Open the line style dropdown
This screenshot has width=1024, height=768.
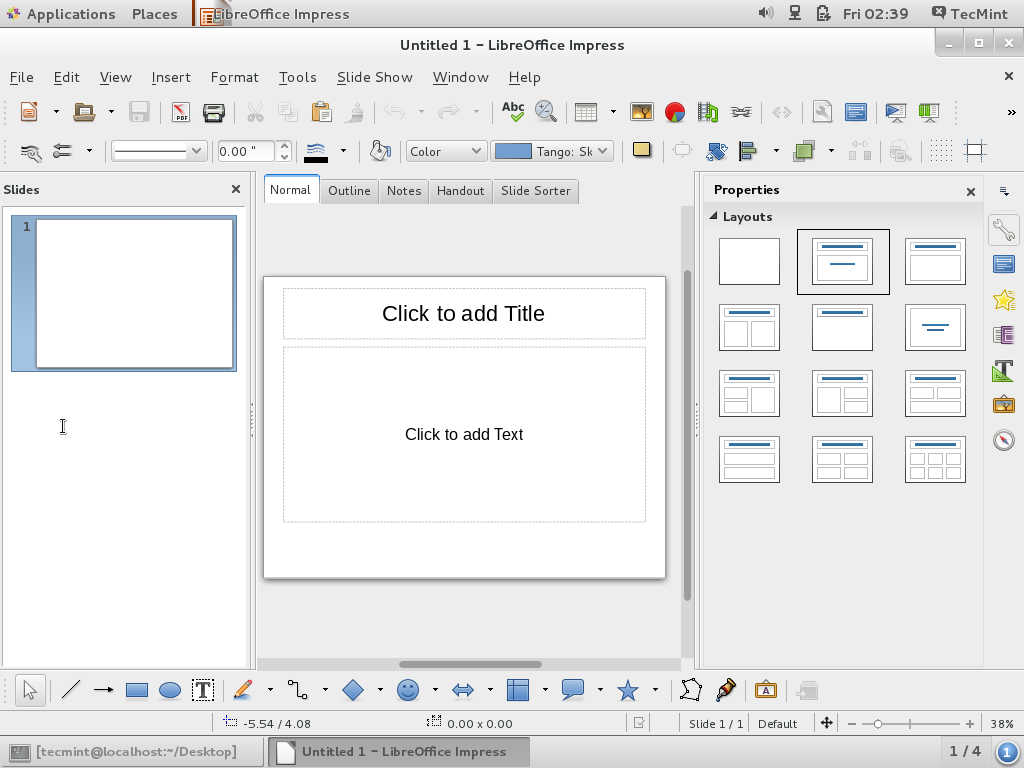(x=159, y=151)
